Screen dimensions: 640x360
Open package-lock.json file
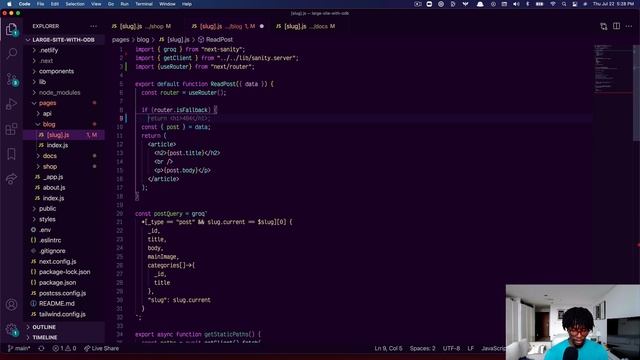[x=64, y=272]
